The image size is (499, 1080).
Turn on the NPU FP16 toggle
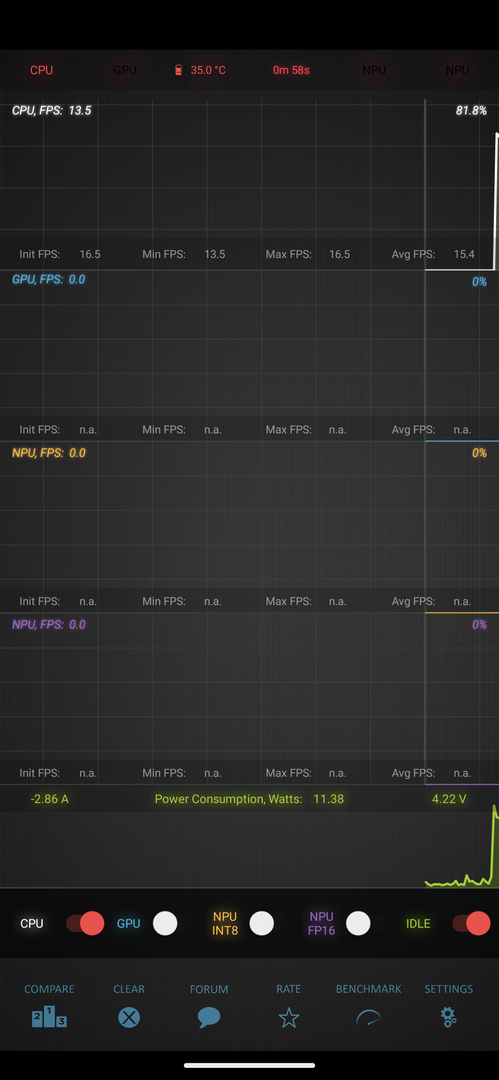[x=358, y=923]
